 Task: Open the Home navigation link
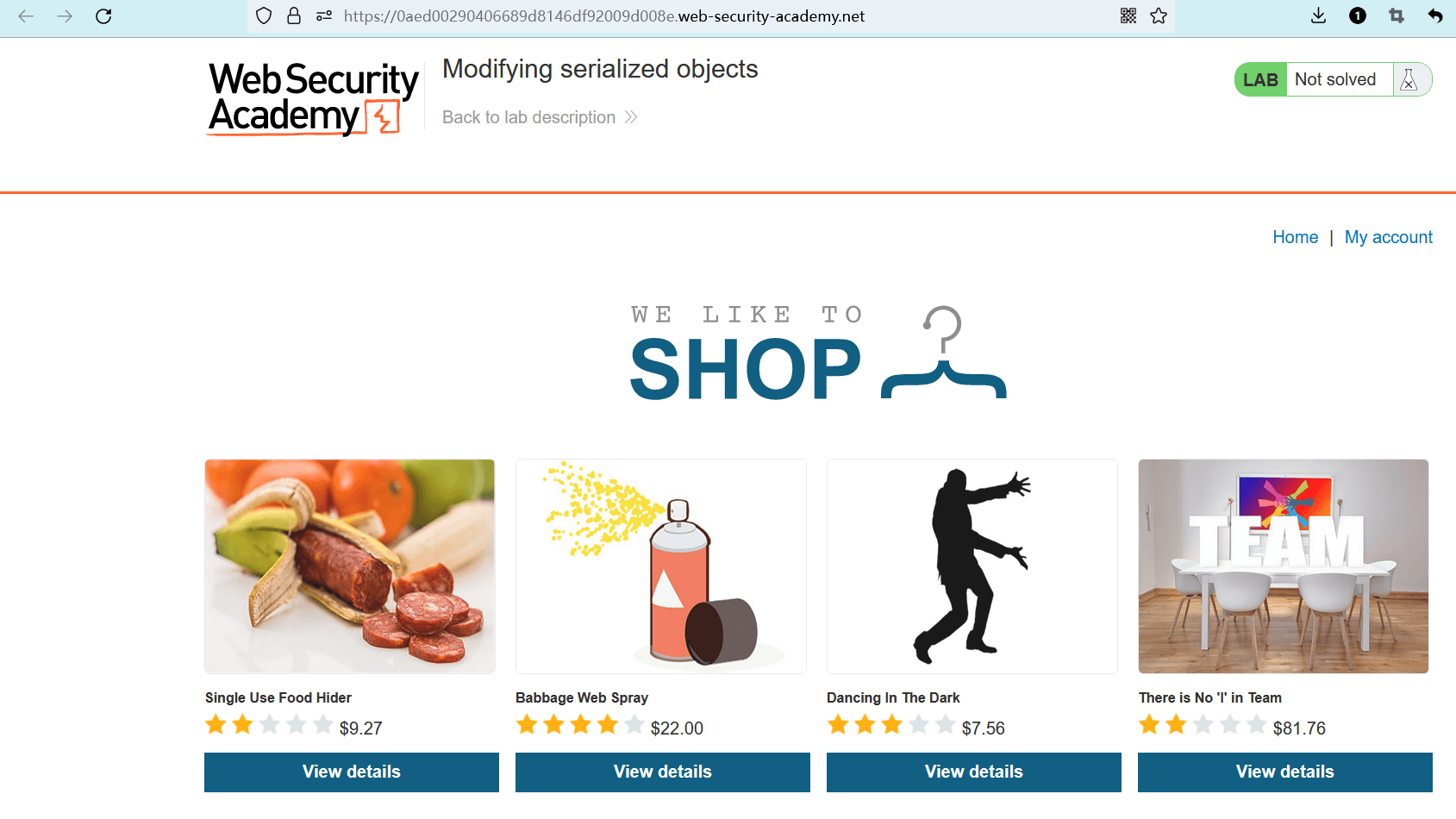[x=1295, y=237]
